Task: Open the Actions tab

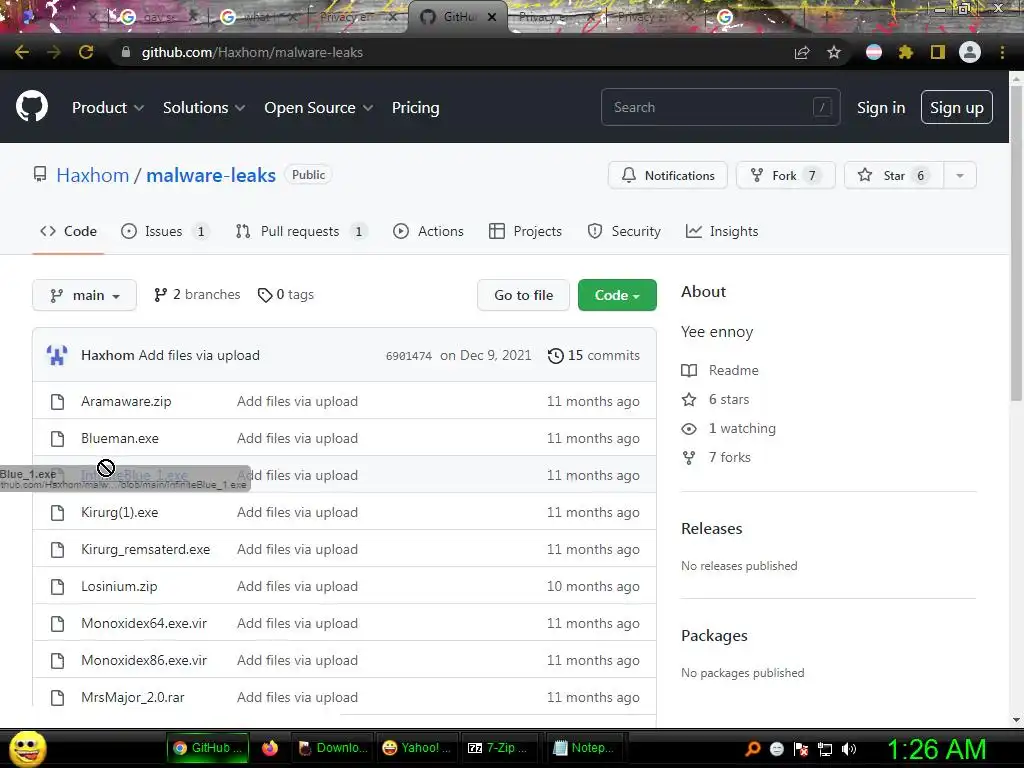Action: [428, 231]
